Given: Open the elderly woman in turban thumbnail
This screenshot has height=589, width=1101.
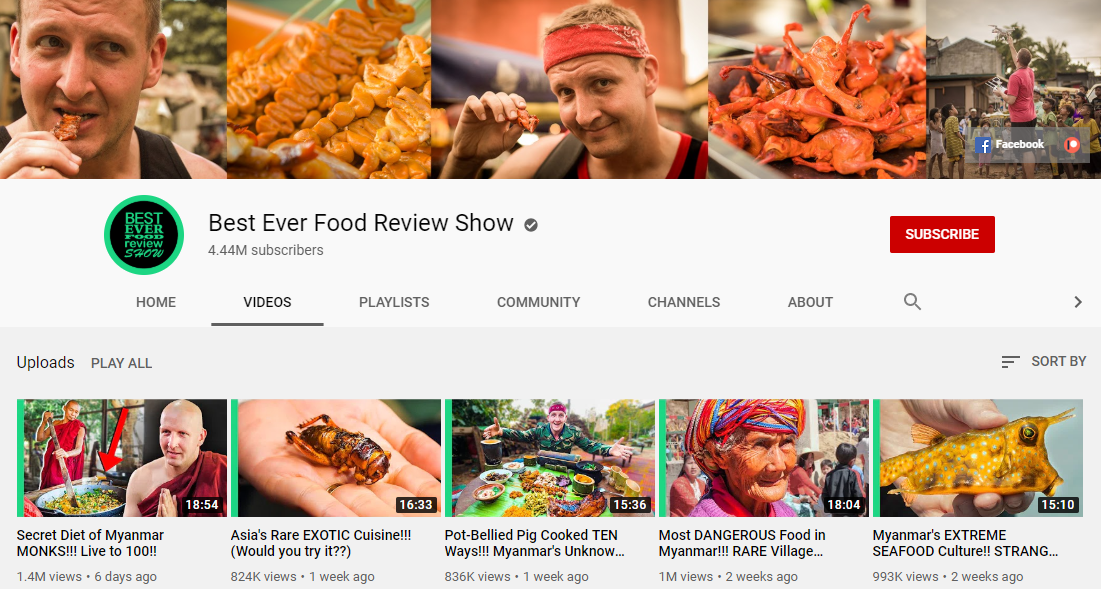Looking at the screenshot, I should (x=764, y=458).
